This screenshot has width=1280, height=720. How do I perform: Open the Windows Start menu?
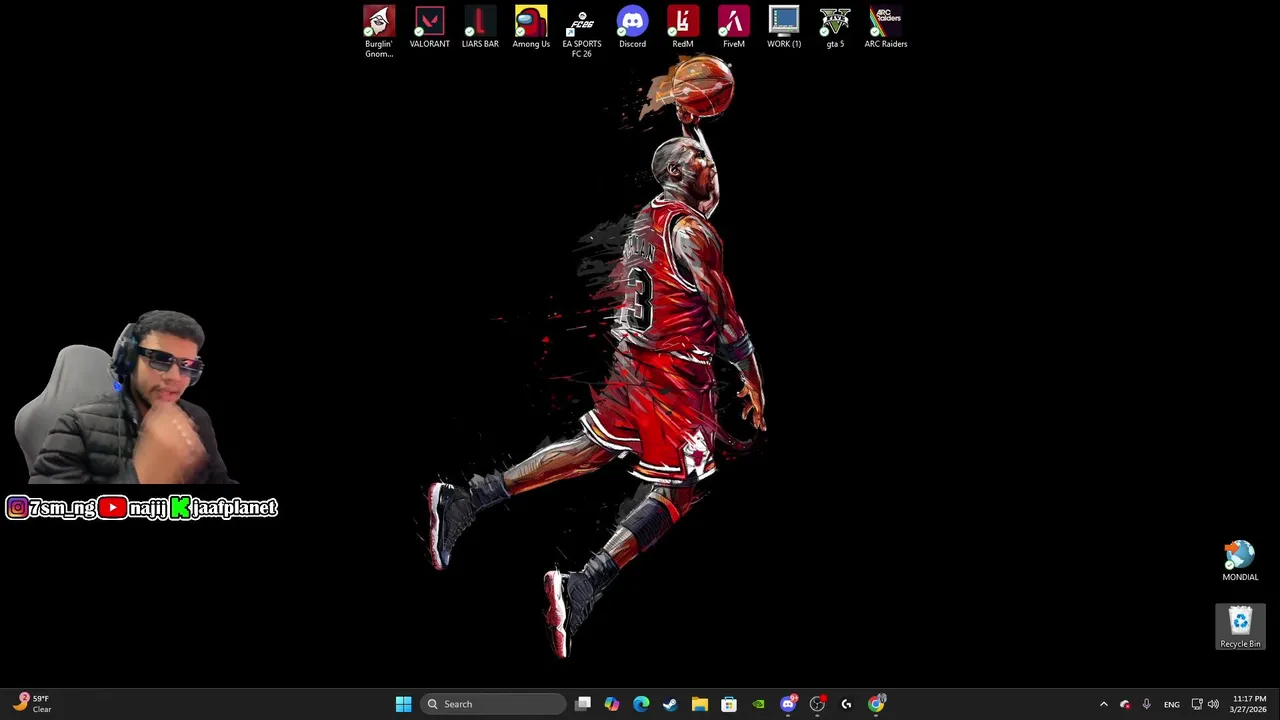pos(403,704)
